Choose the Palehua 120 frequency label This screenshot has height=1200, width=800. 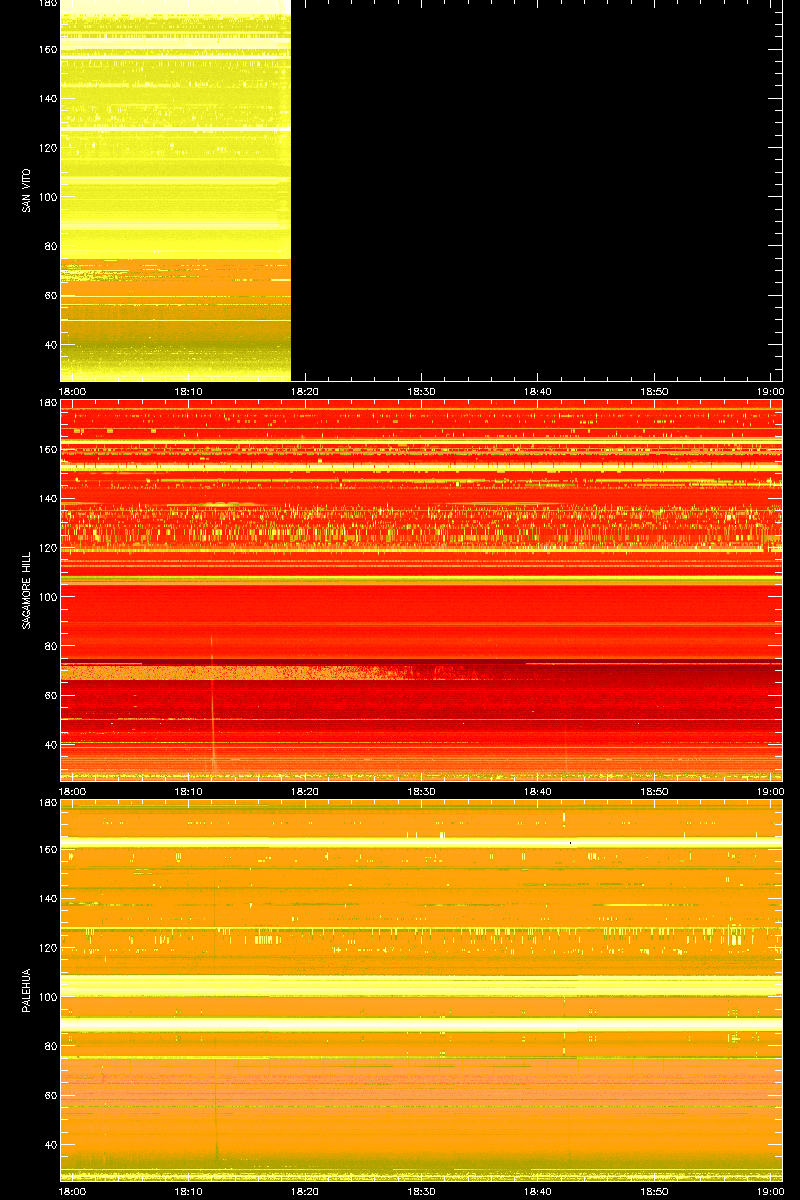47,947
